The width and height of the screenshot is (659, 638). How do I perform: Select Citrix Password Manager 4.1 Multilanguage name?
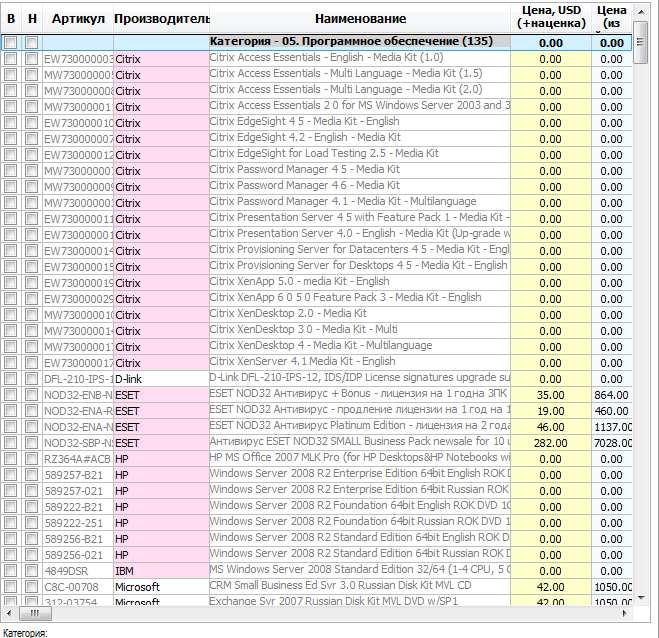tap(343, 201)
